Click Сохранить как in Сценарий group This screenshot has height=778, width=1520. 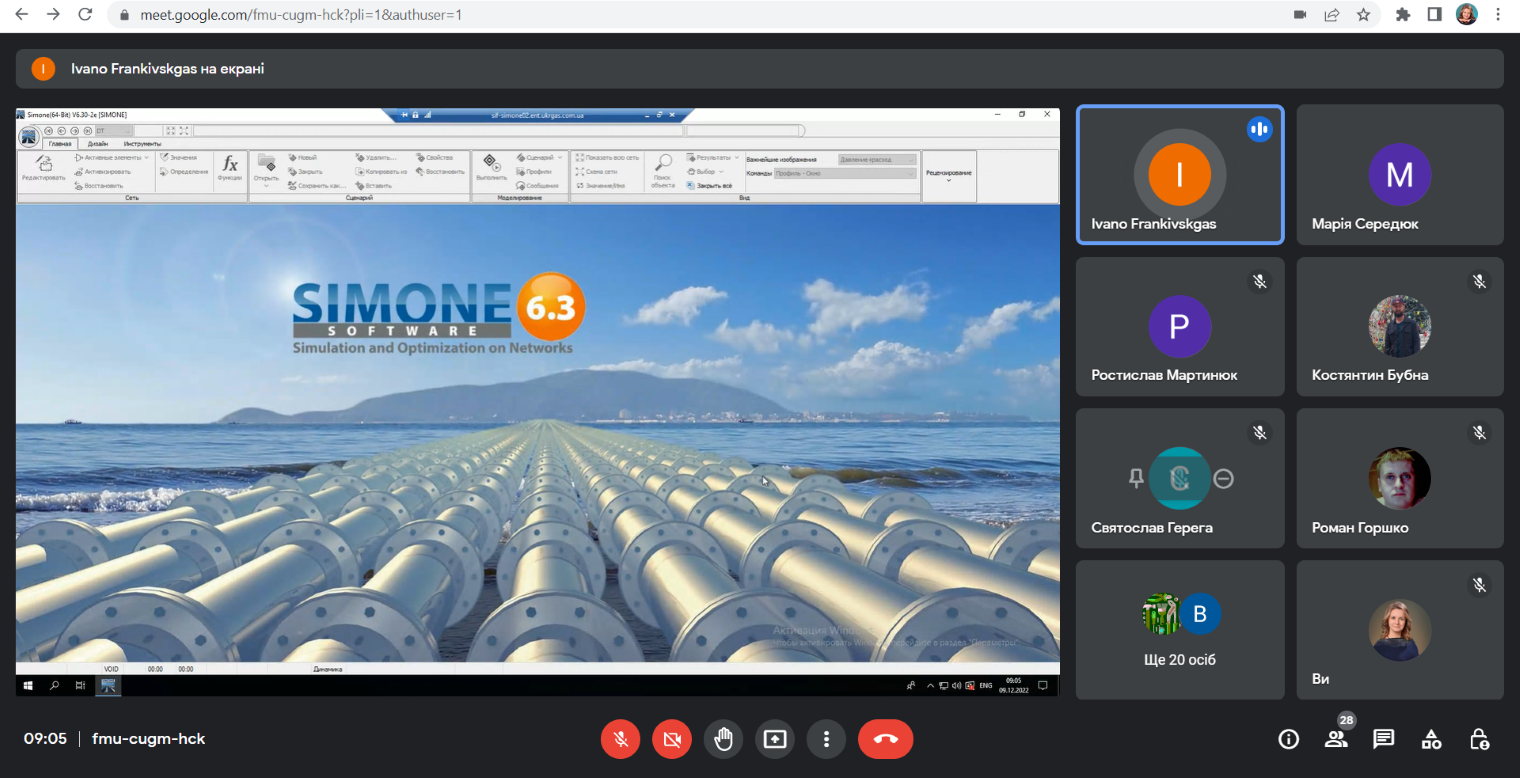coord(317,185)
